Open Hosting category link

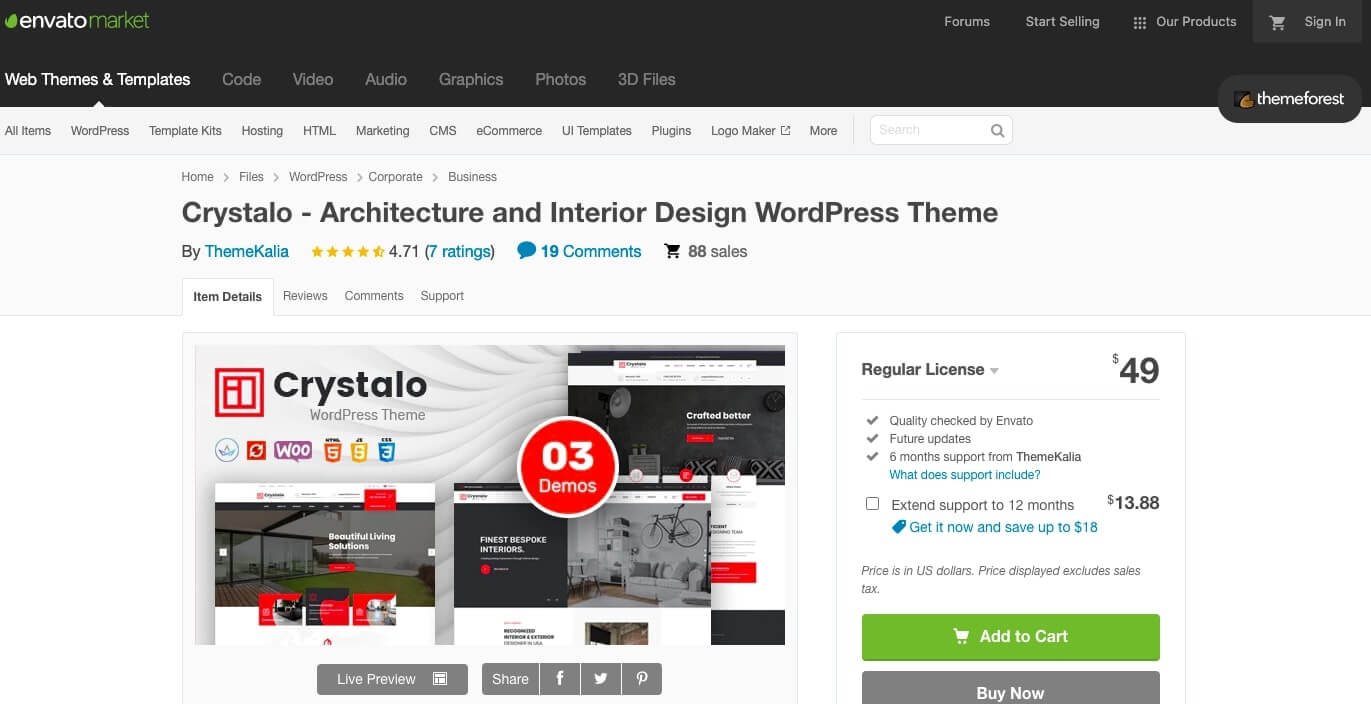coord(262,131)
